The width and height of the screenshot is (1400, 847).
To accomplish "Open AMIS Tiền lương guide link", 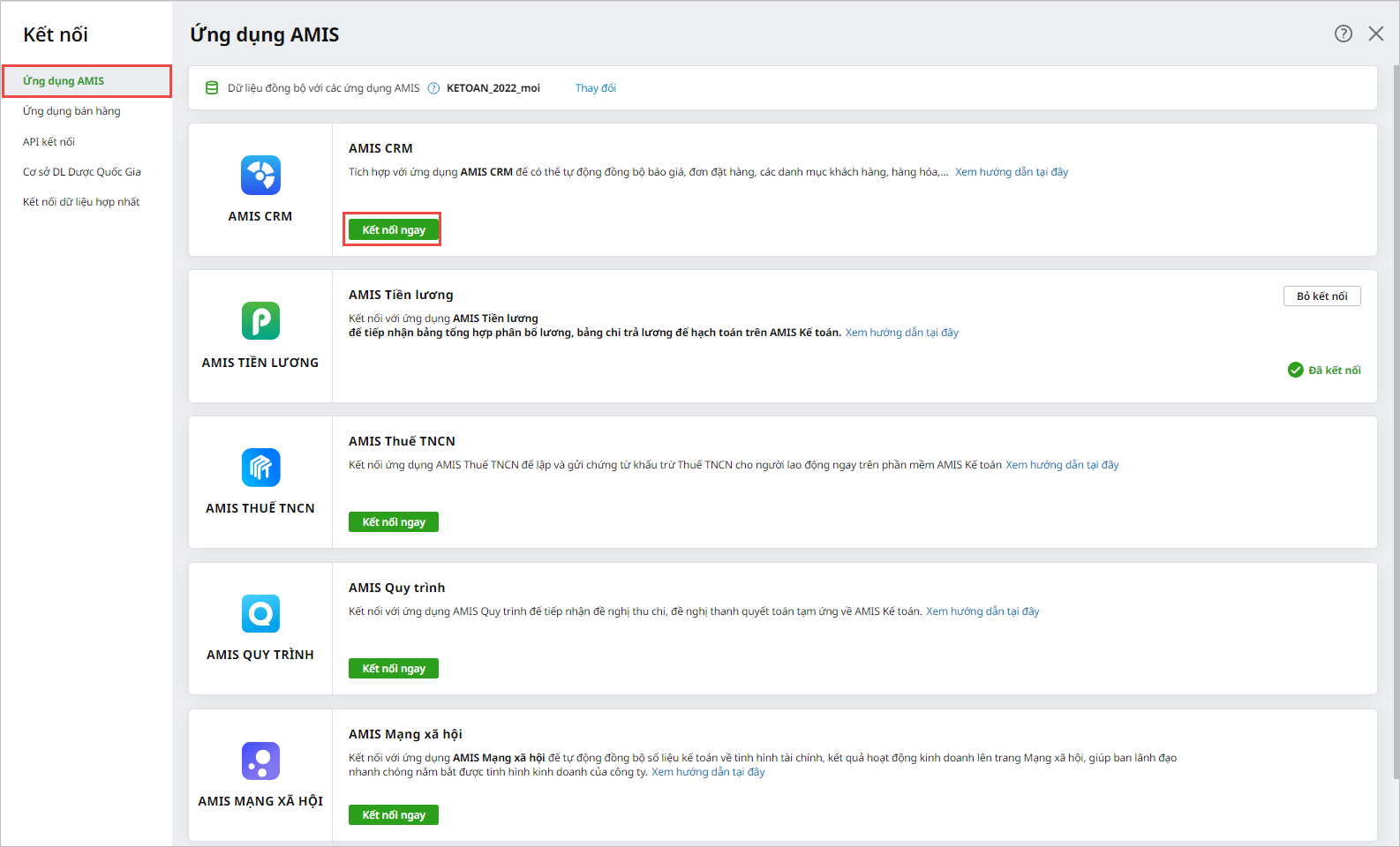I will tap(902, 333).
